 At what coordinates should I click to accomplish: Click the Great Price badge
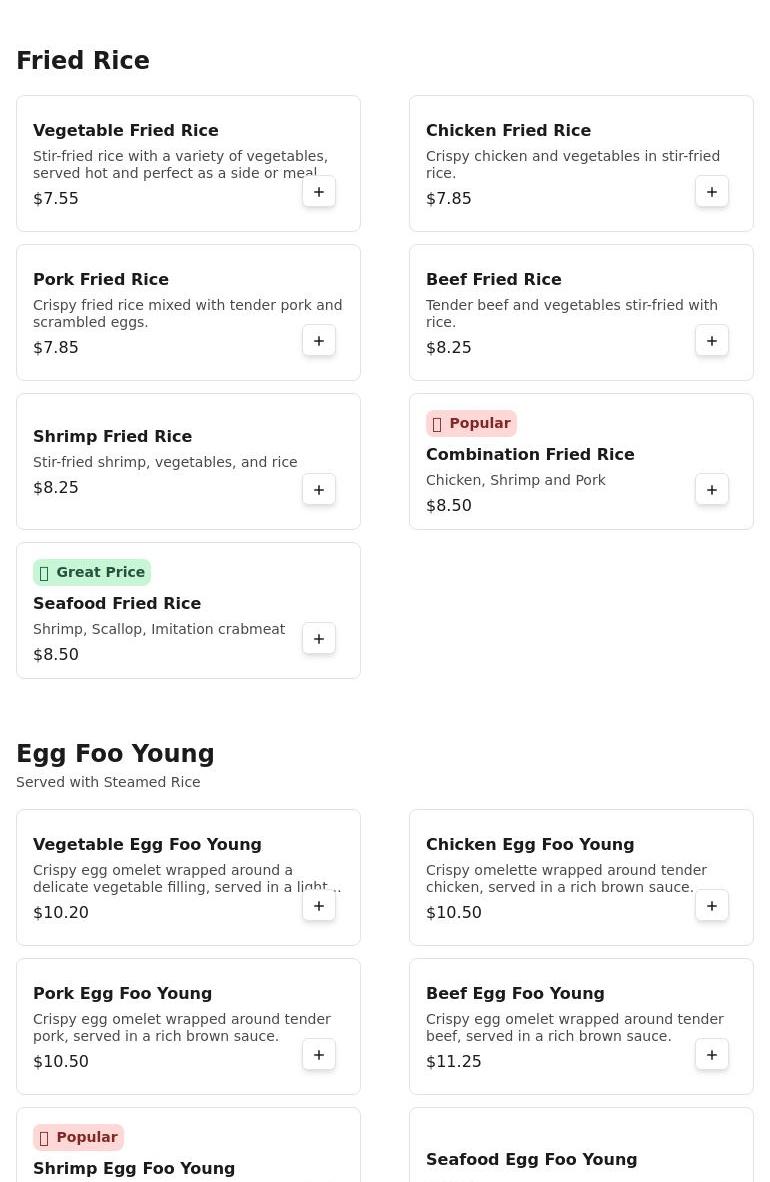[x=92, y=572]
